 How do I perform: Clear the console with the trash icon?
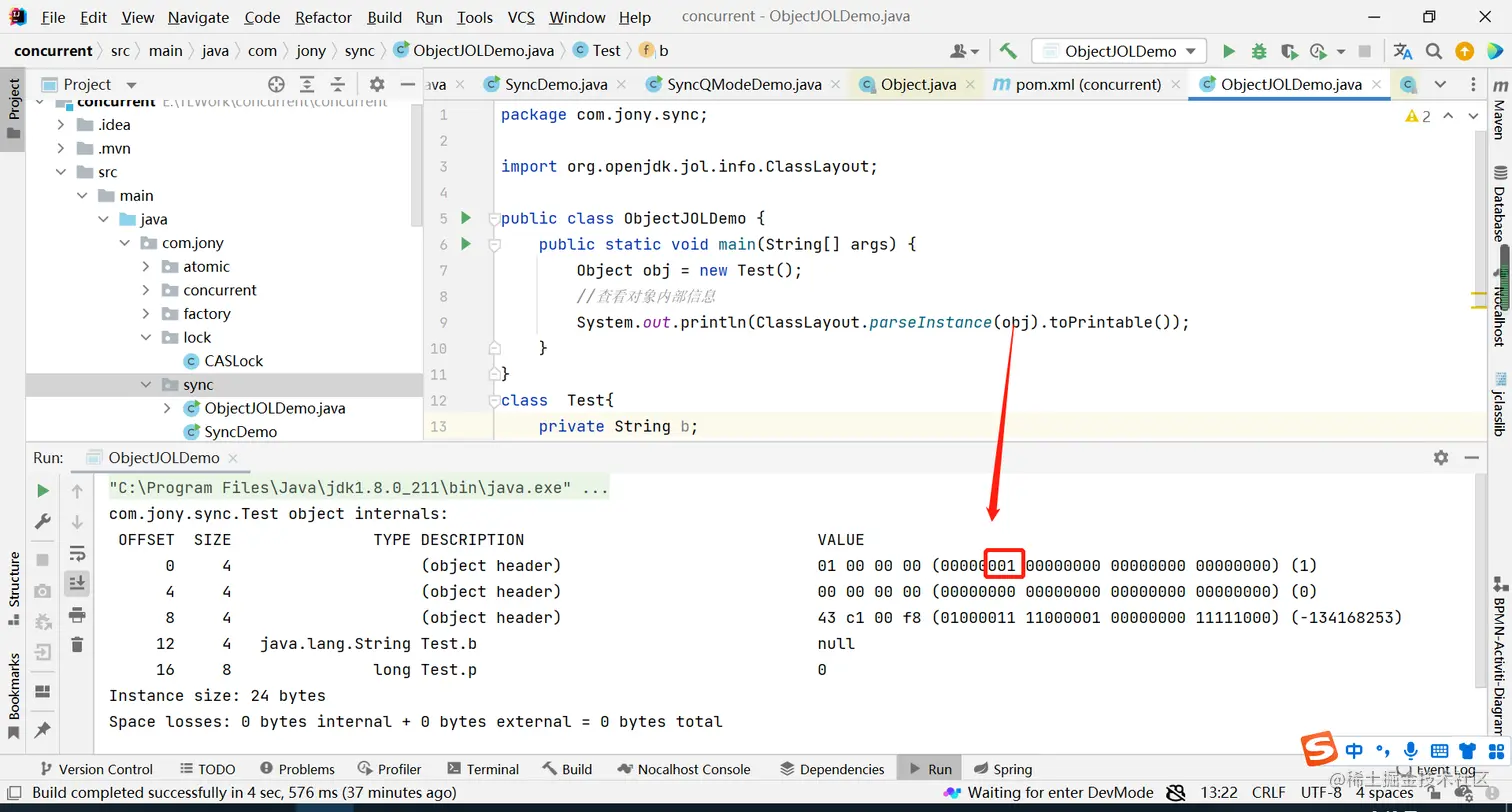(77, 645)
